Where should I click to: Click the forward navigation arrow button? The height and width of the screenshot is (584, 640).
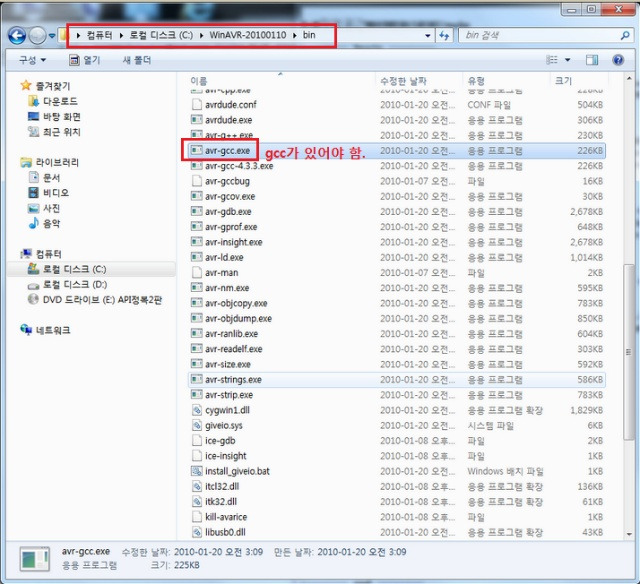coord(37,36)
